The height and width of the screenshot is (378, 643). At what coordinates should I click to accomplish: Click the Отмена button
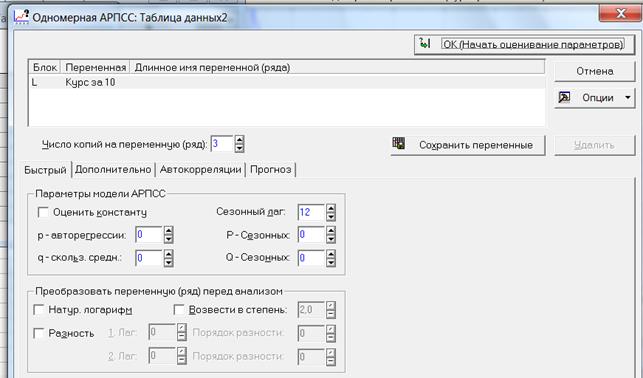595,71
